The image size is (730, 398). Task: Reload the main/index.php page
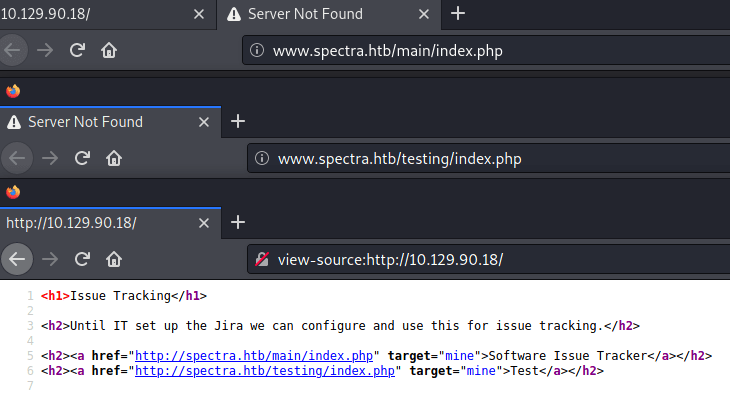[77, 50]
